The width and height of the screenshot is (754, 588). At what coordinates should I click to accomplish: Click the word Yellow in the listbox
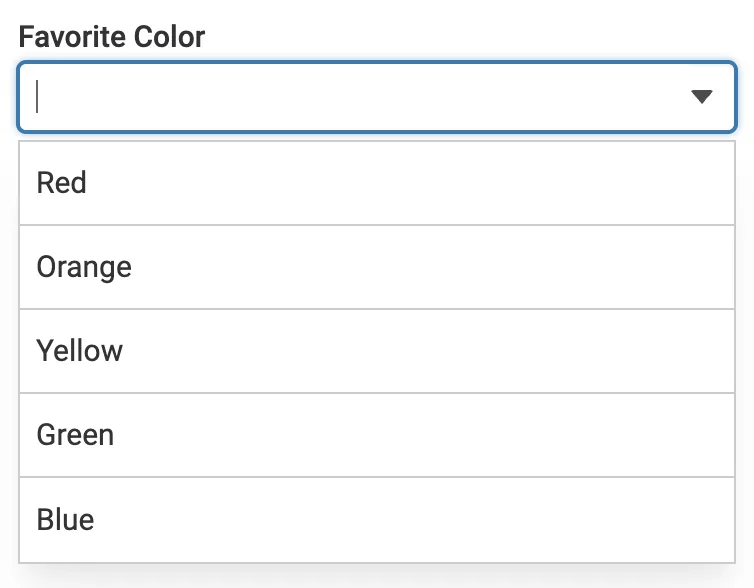point(80,351)
